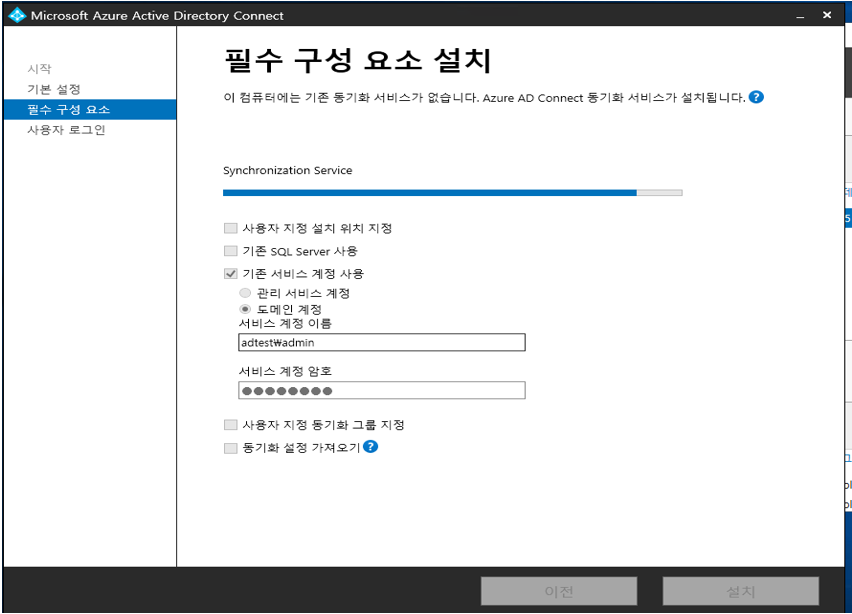This screenshot has height=614, width=852.
Task: Click the 서비스 계정 이름 label
Action: (285, 324)
